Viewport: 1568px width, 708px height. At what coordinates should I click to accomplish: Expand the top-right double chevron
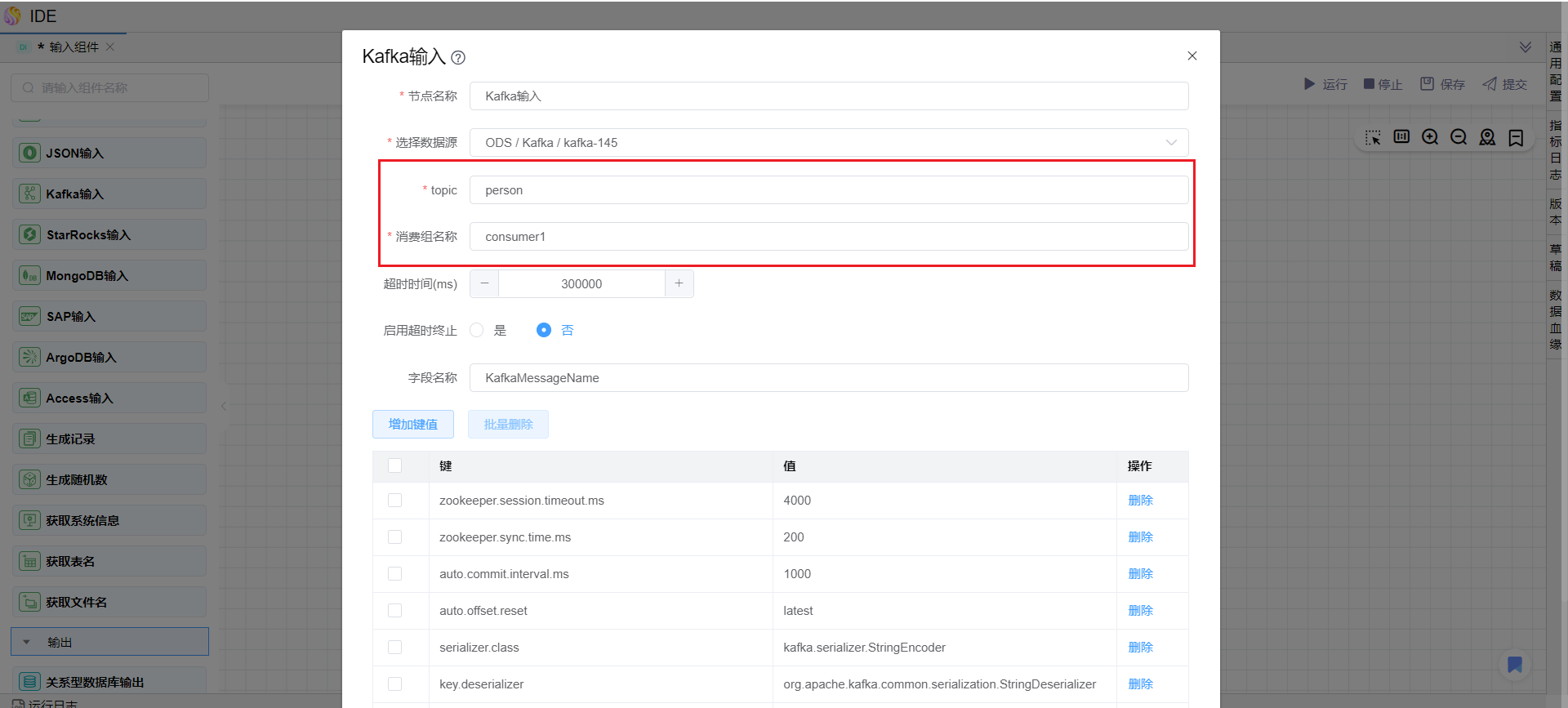1525,47
